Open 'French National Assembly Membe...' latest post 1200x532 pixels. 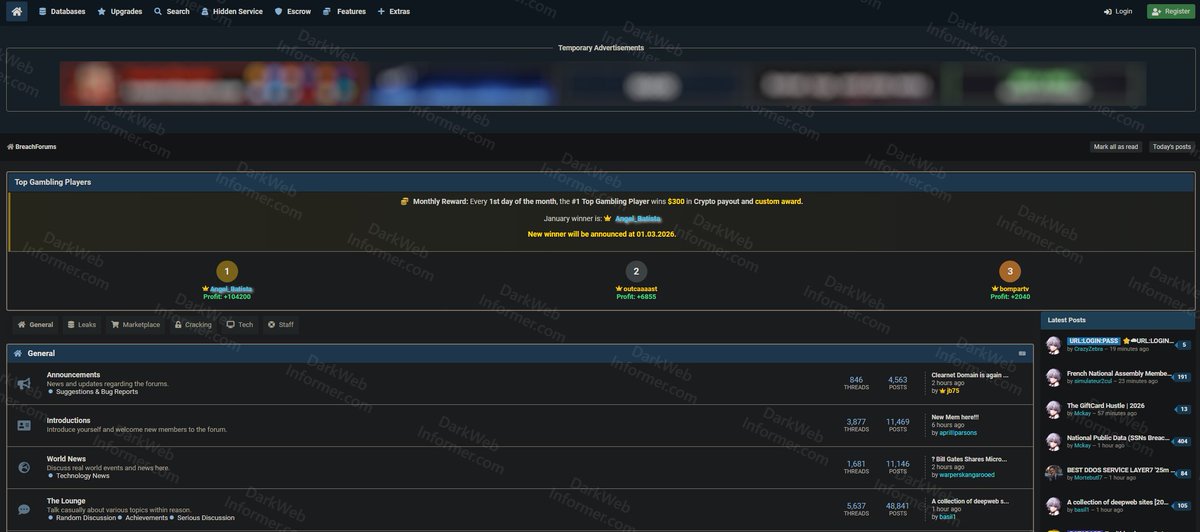click(x=1118, y=373)
